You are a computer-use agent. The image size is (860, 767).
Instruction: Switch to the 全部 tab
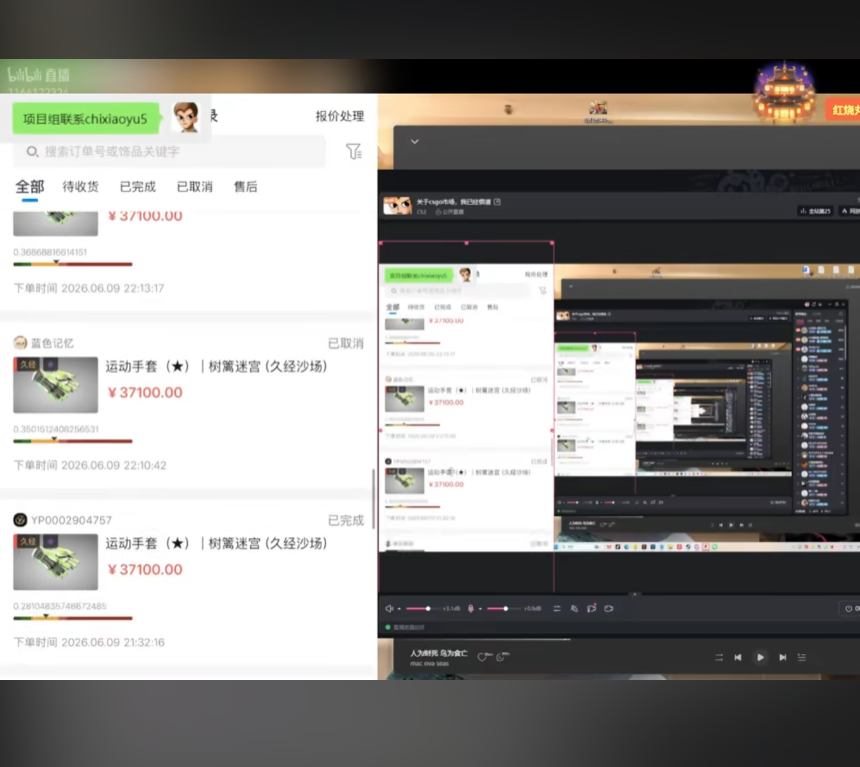point(30,187)
